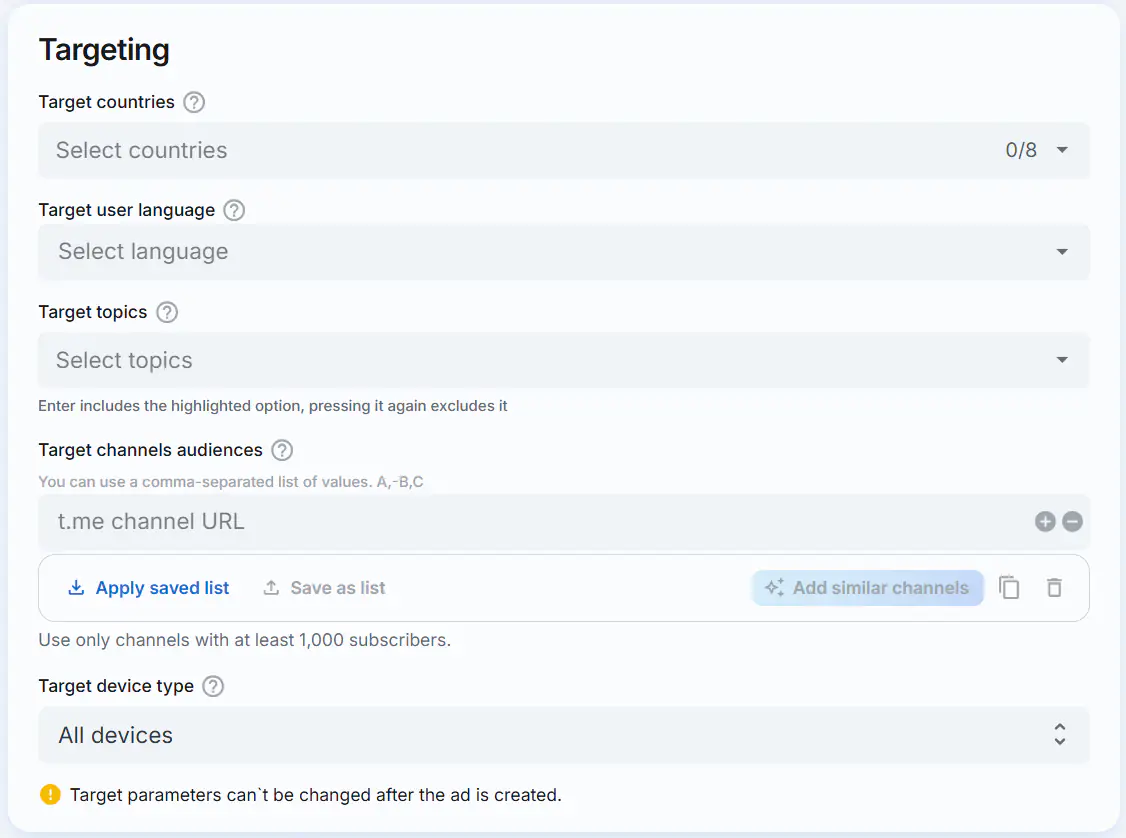The height and width of the screenshot is (838, 1126).
Task: Open the Select language dropdown
Action: click(564, 252)
